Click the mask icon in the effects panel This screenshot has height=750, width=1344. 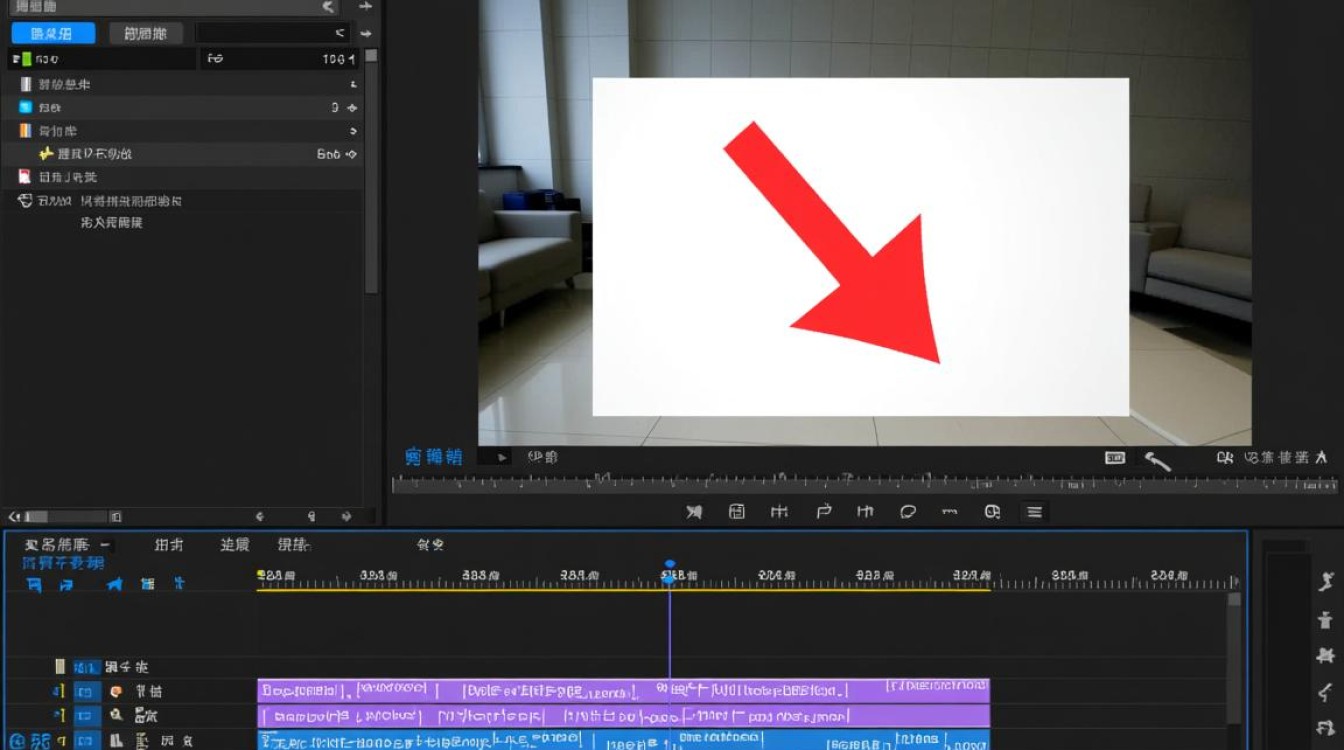tap(25, 201)
